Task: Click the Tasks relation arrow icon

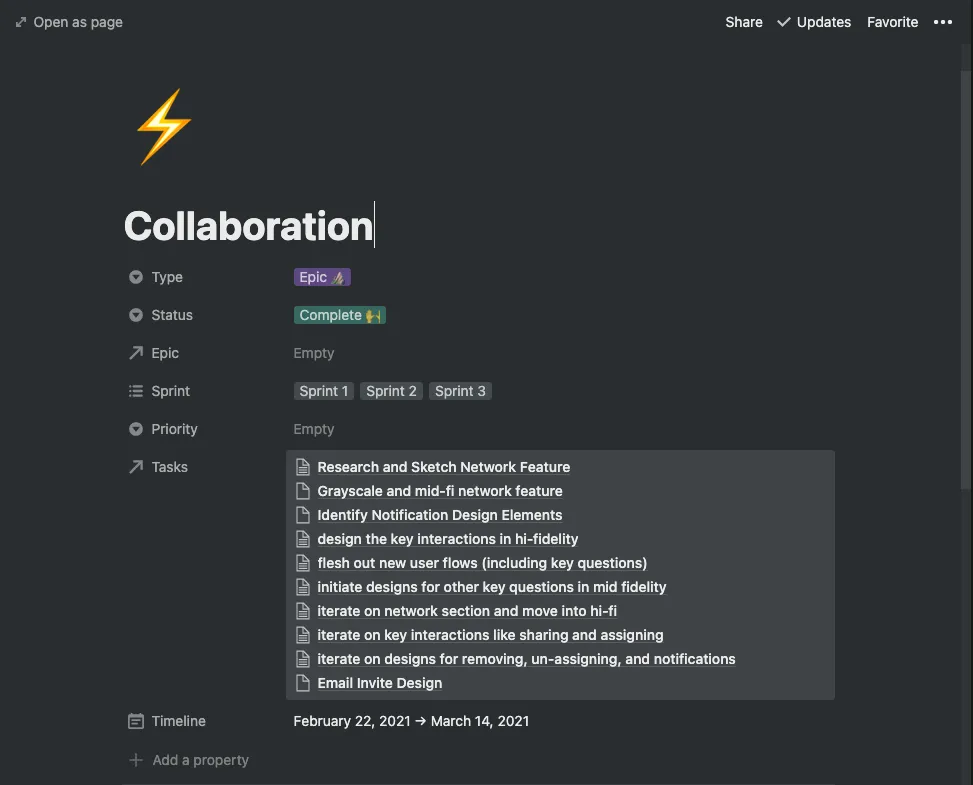Action: pos(136,467)
